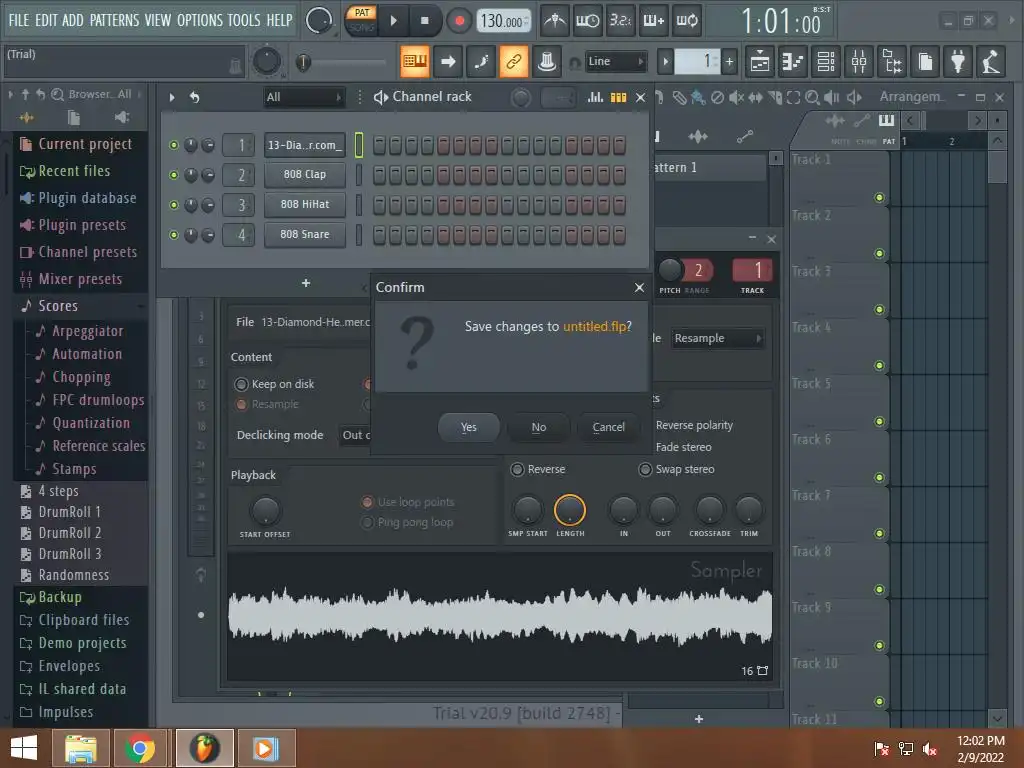Click No in the Confirm dialog

click(x=538, y=427)
